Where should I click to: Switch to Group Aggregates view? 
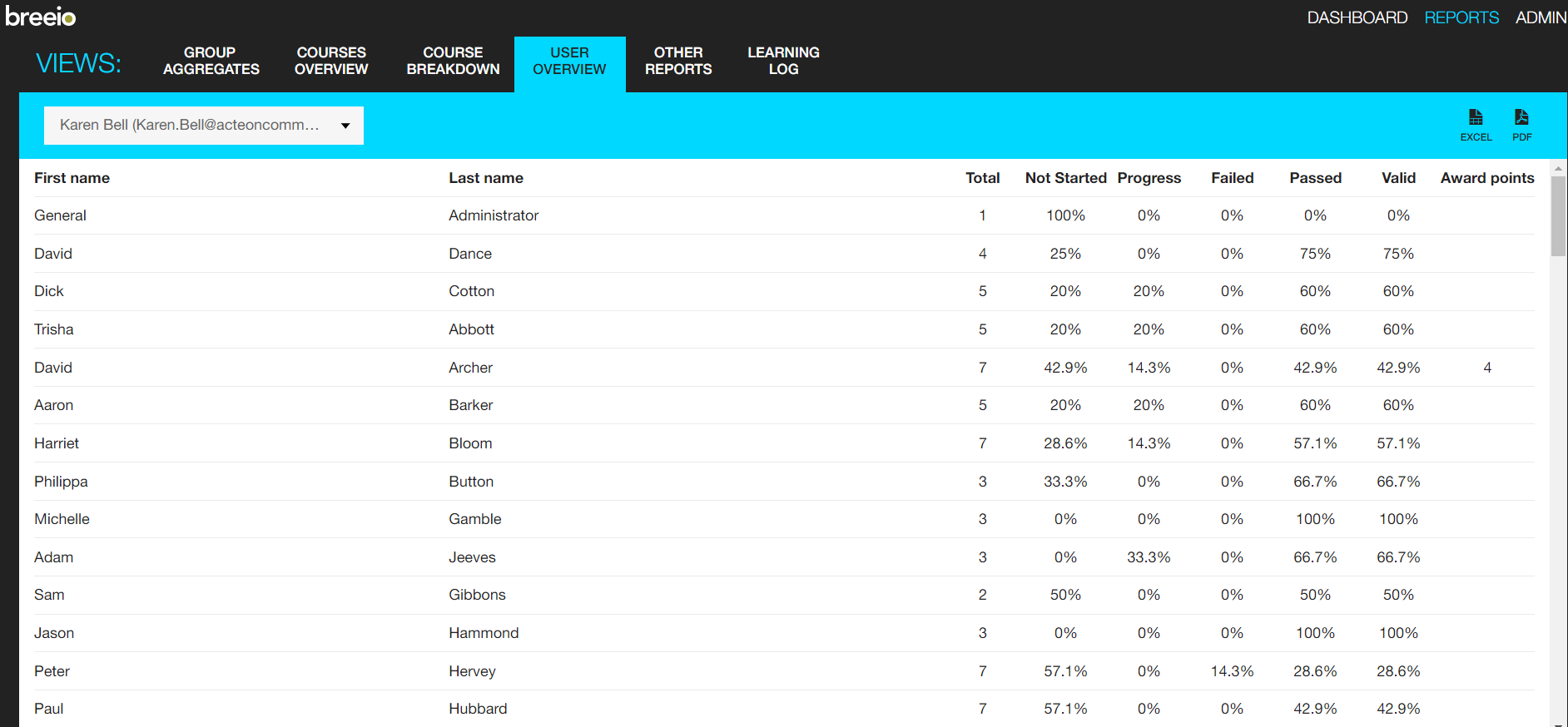coord(211,61)
